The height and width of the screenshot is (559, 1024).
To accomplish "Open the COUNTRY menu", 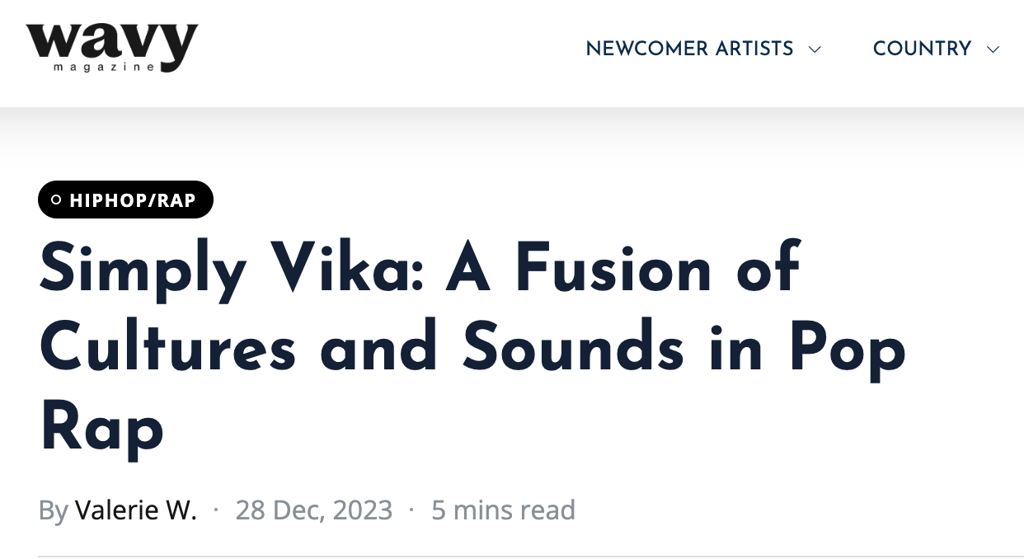I will [921, 49].
